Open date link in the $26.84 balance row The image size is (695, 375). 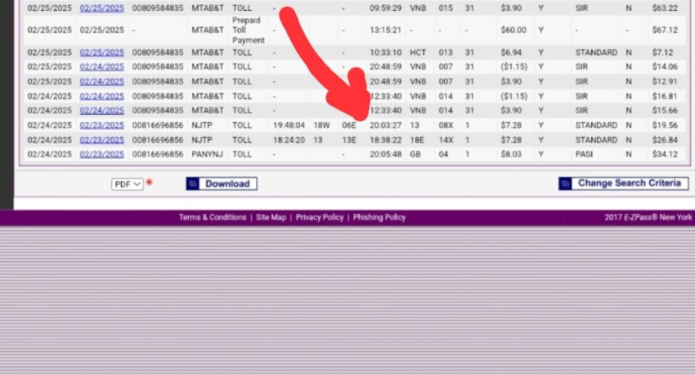pos(102,140)
